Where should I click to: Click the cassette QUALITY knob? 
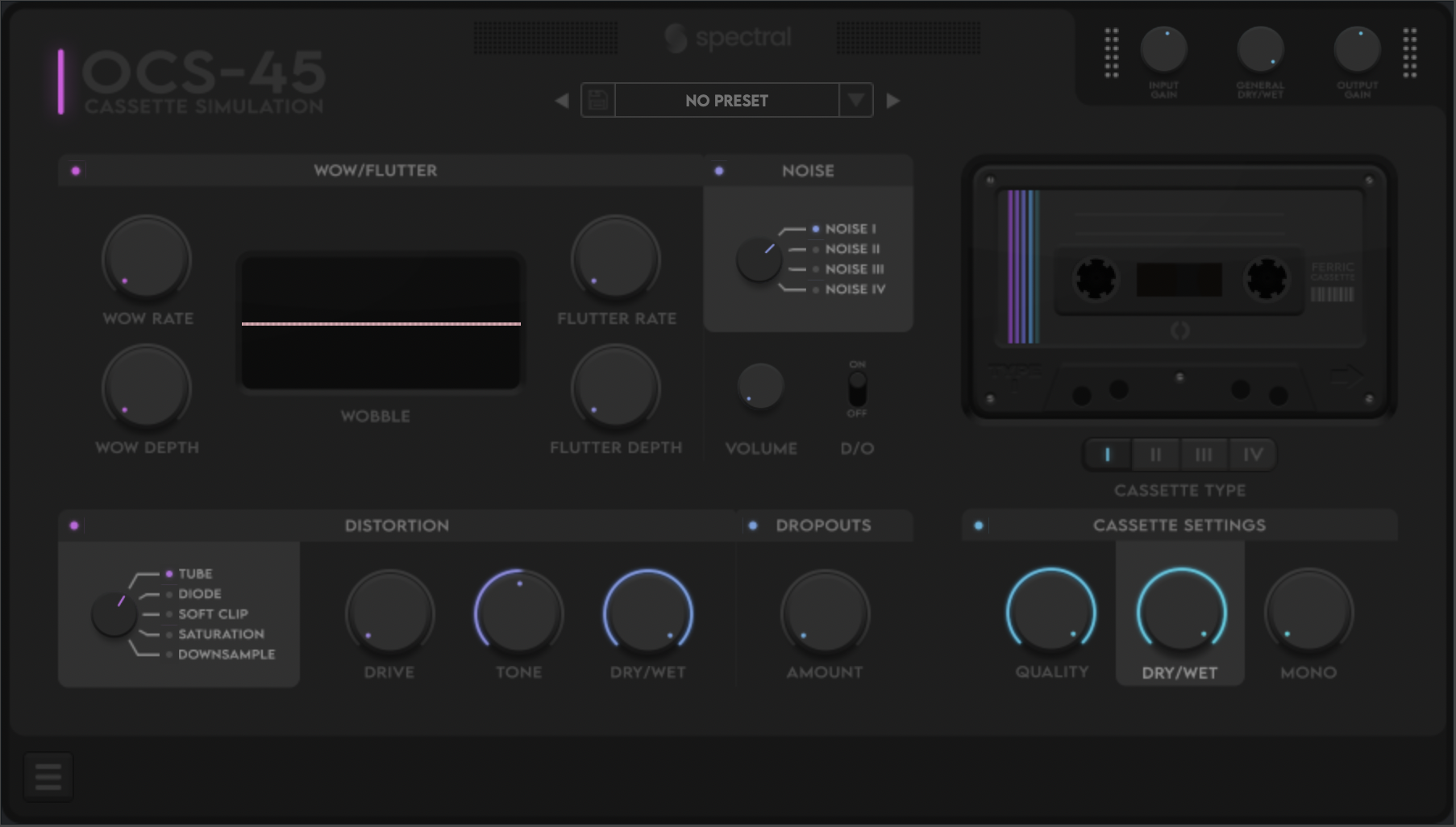[x=1051, y=613]
